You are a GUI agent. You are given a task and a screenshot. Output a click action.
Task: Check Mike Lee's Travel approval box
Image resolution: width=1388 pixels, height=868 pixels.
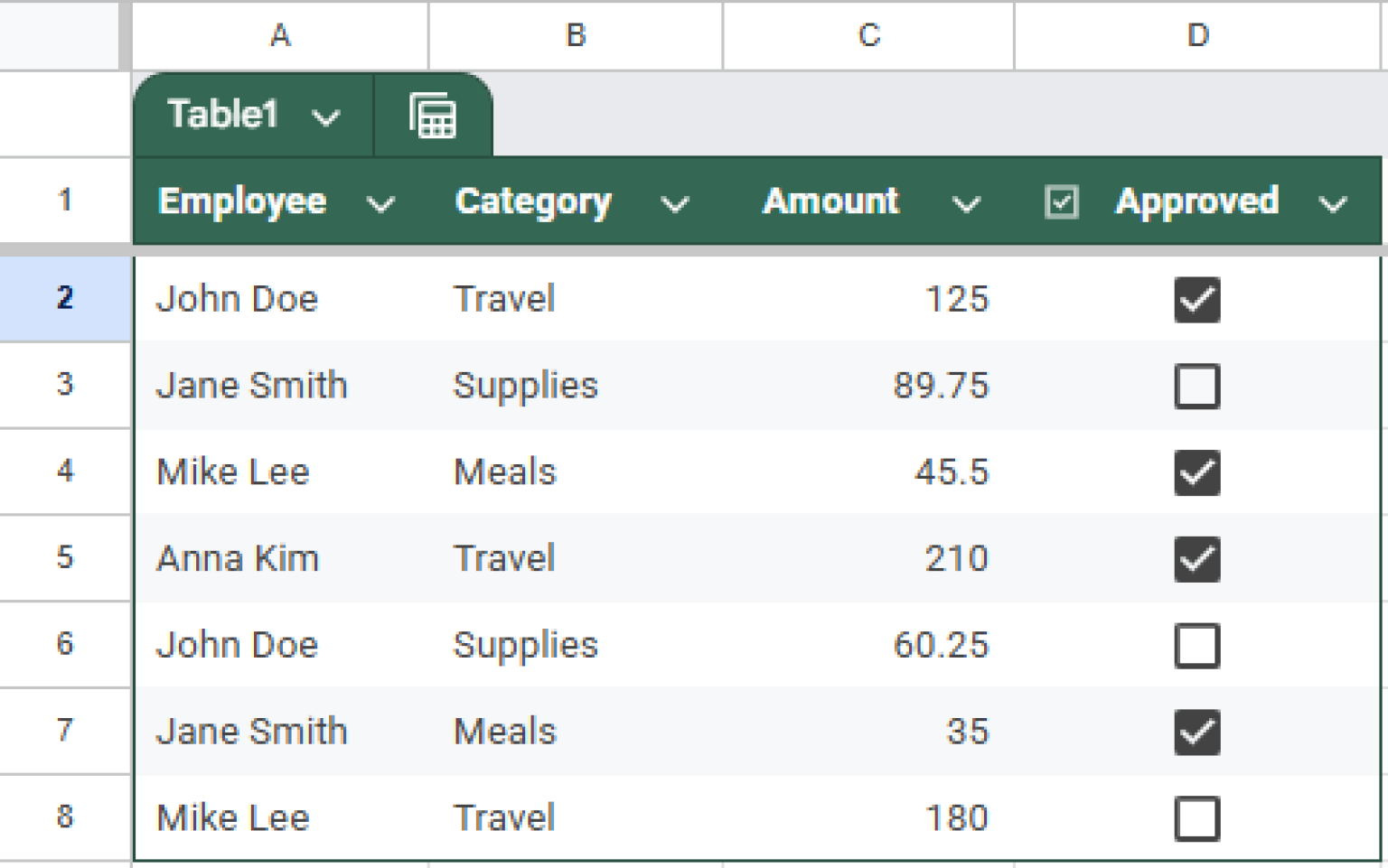click(x=1197, y=817)
